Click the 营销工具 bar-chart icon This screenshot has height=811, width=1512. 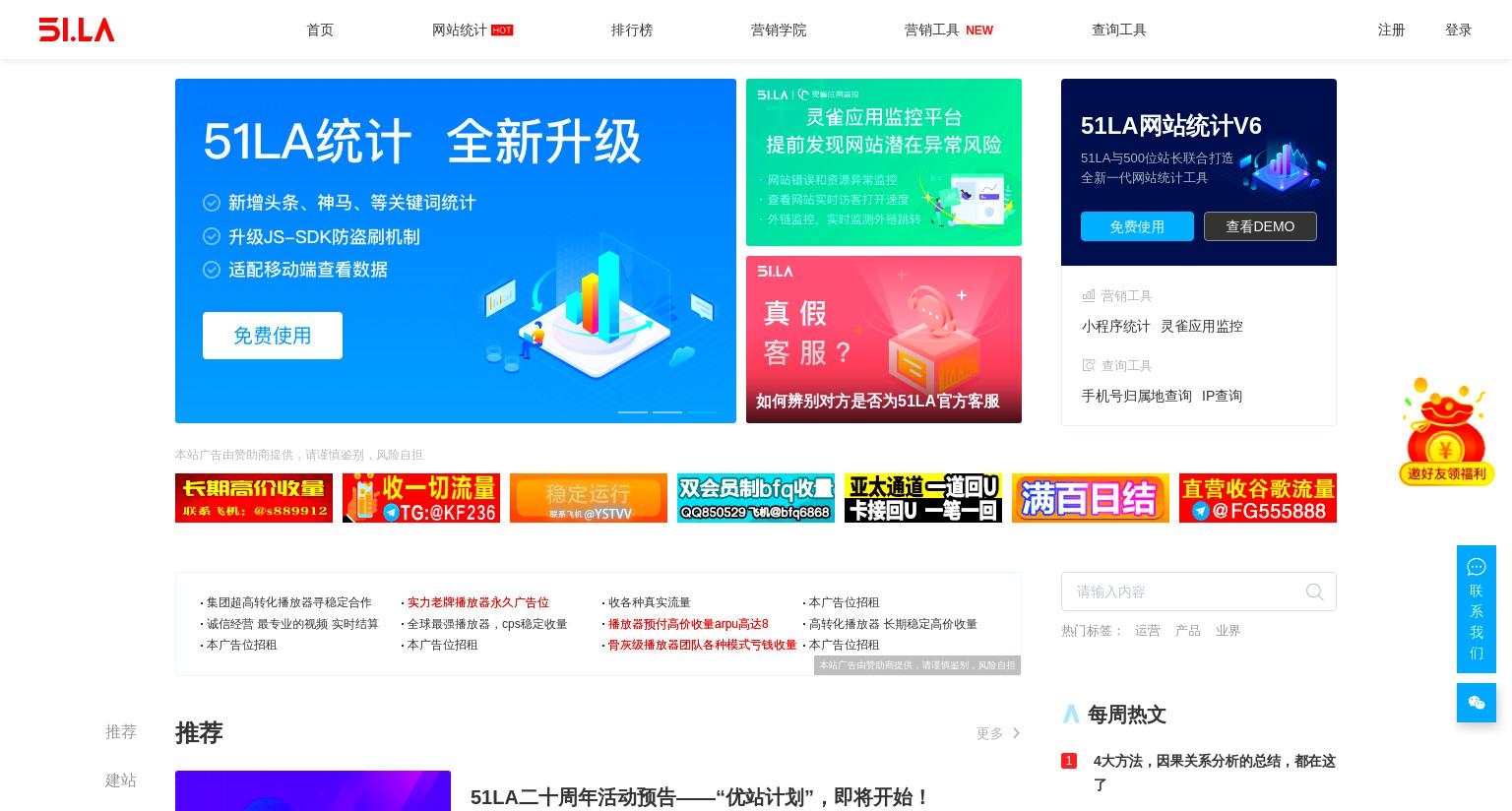pos(1089,295)
